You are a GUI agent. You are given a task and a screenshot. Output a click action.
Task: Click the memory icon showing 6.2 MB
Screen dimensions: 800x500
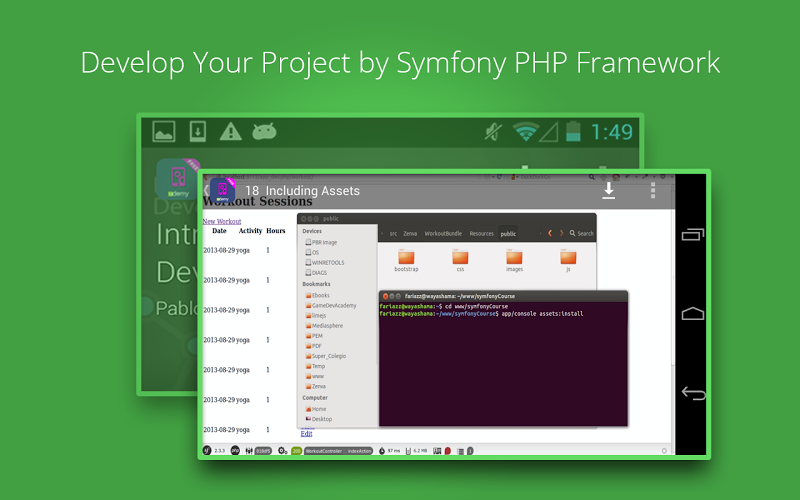408,451
